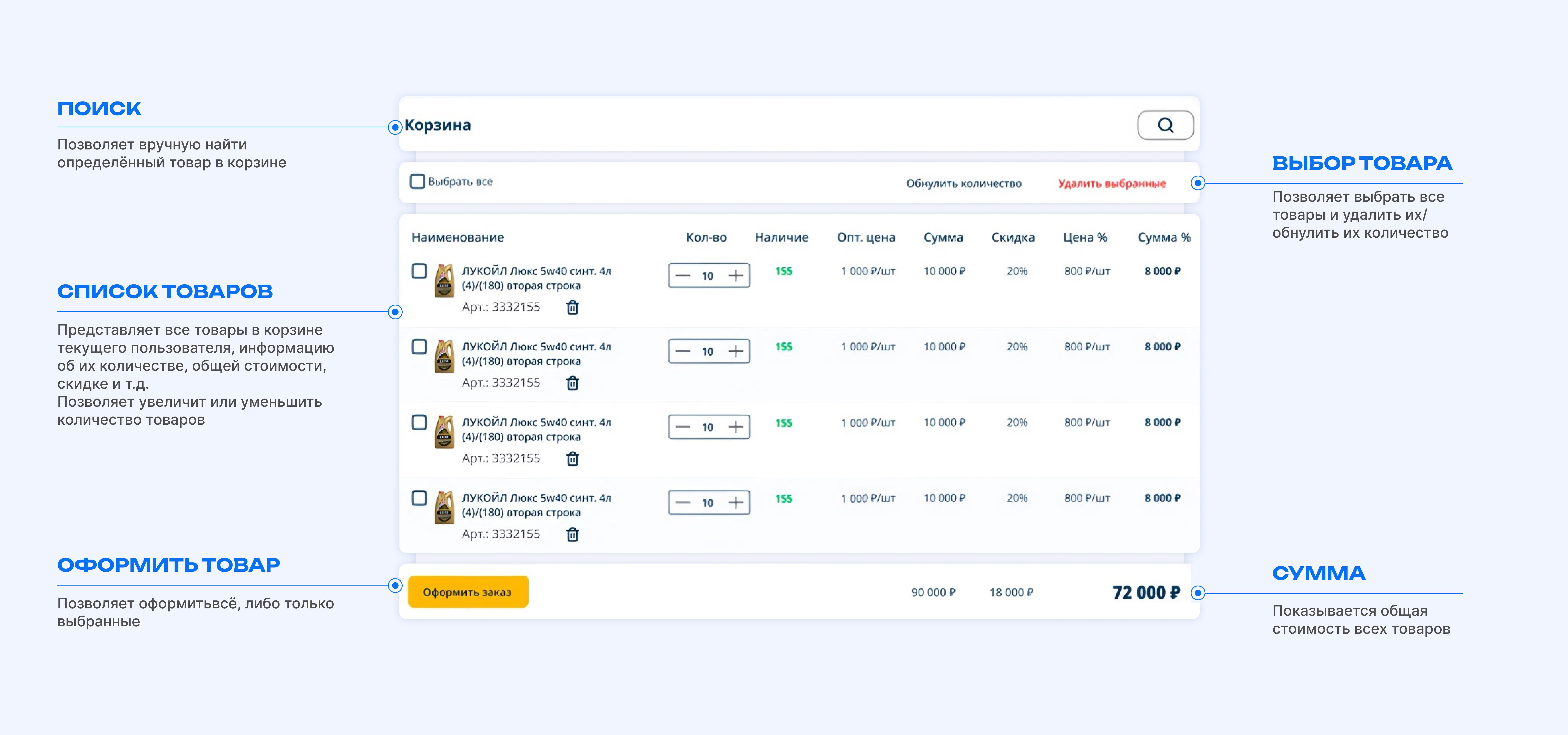The image size is (1568, 735).
Task: Increase quantity in fourth product row
Action: click(736, 503)
